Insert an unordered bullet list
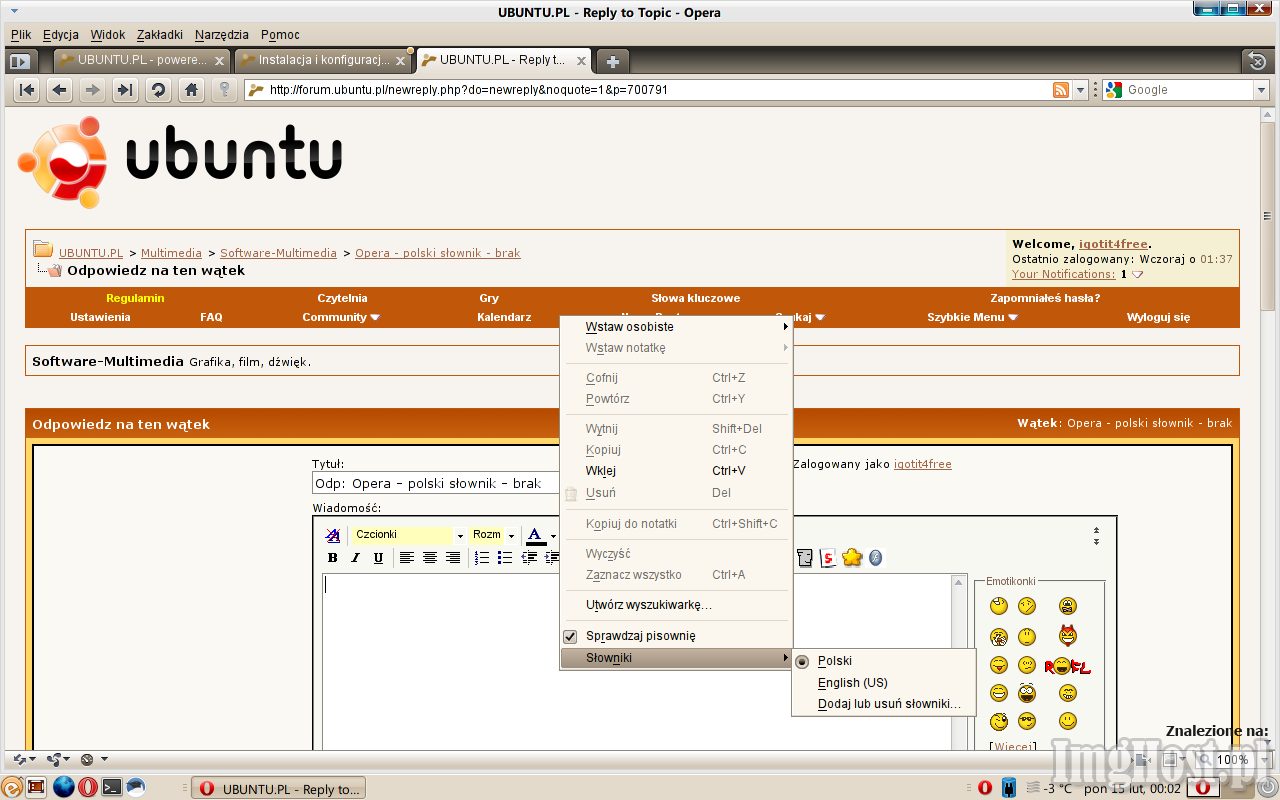 [505, 558]
